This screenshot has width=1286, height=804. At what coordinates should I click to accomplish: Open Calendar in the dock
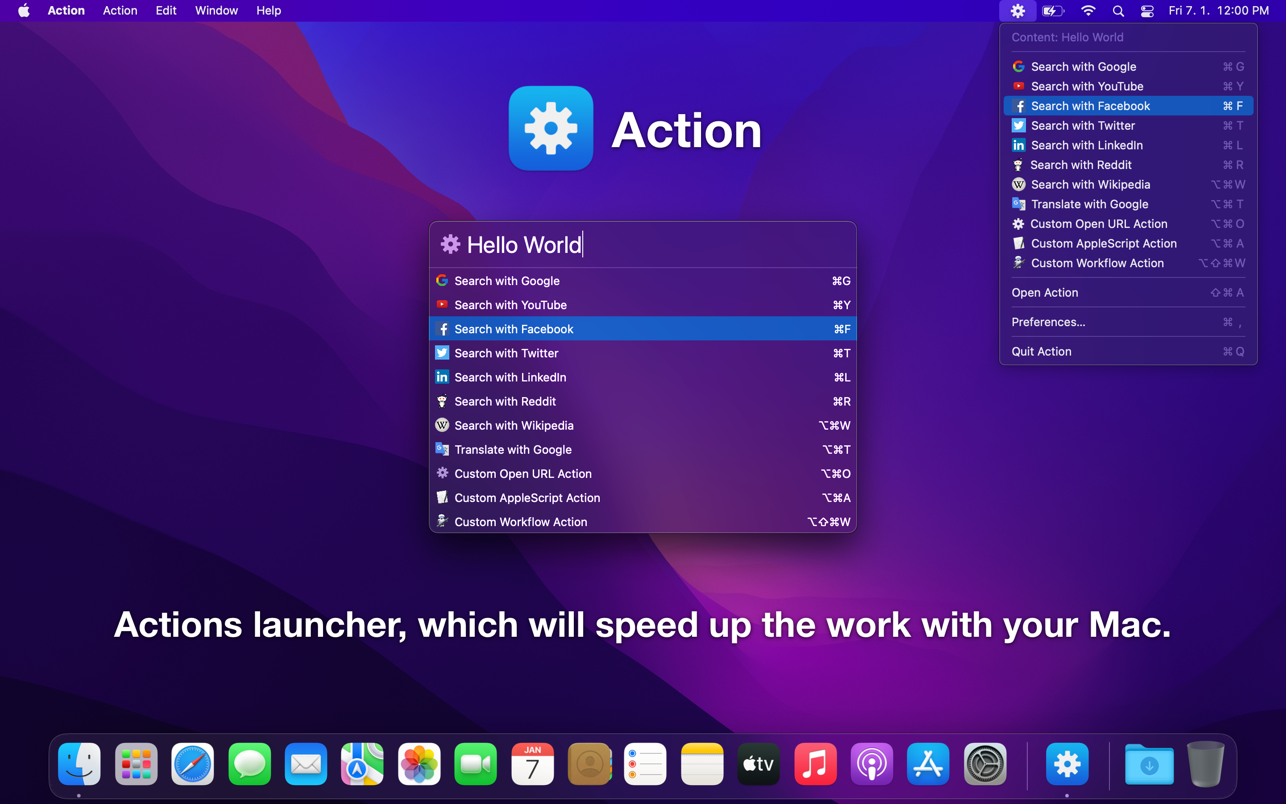point(532,765)
